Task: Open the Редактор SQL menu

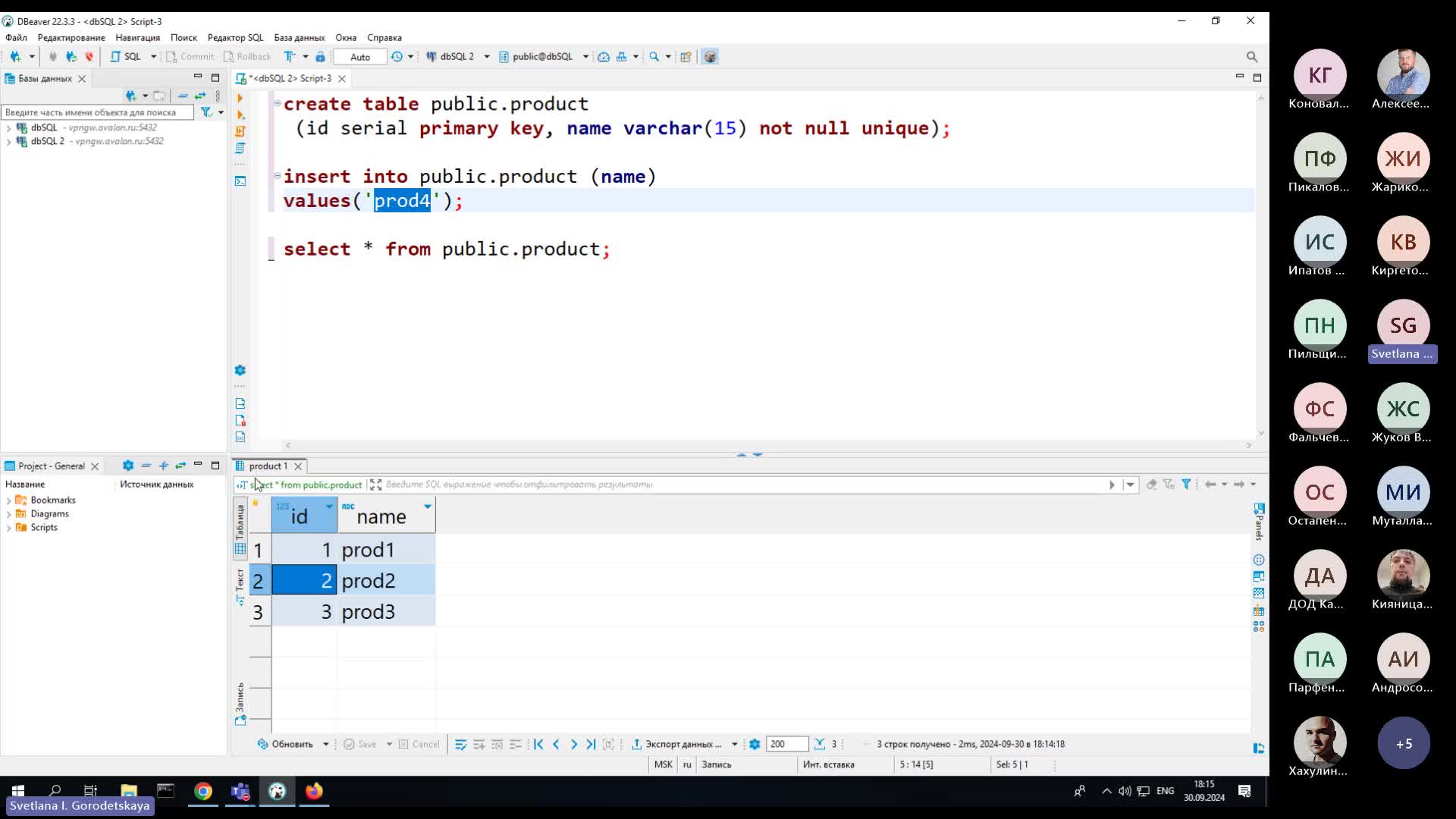Action: (x=235, y=37)
